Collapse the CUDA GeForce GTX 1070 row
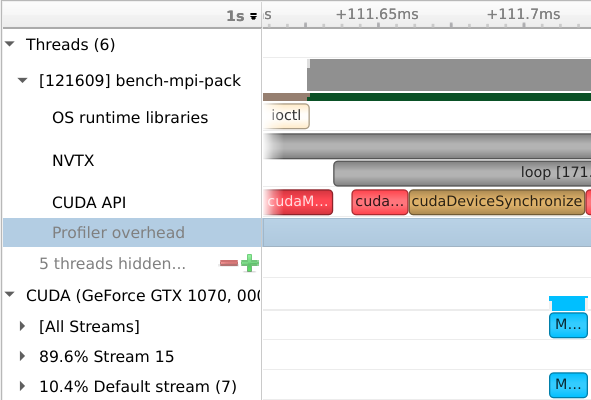The height and width of the screenshot is (400, 591). tap(10, 294)
